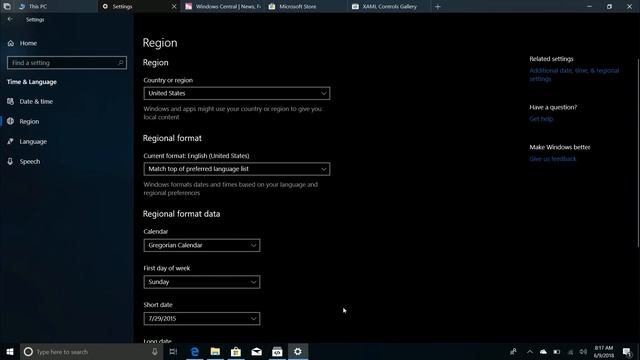Select Region in the sidebar
Image resolution: width=640 pixels, height=360 pixels.
pyautogui.click(x=29, y=121)
